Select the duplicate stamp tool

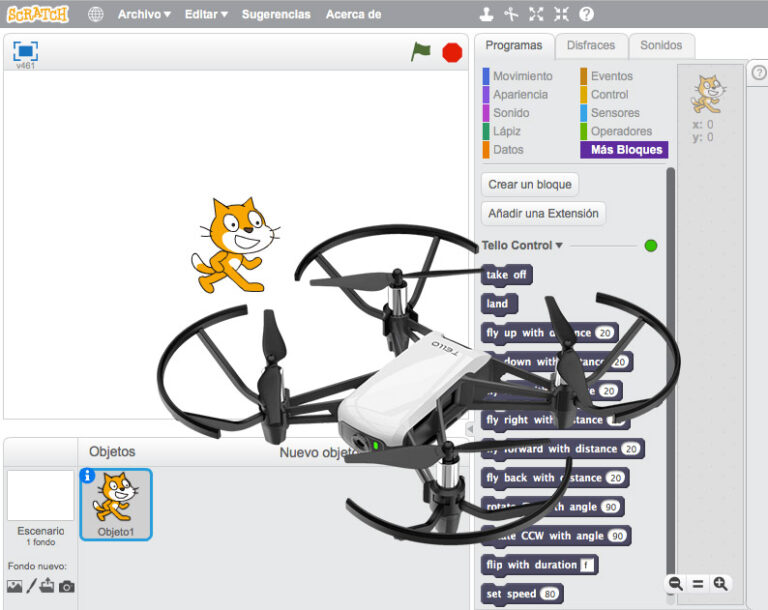click(486, 14)
